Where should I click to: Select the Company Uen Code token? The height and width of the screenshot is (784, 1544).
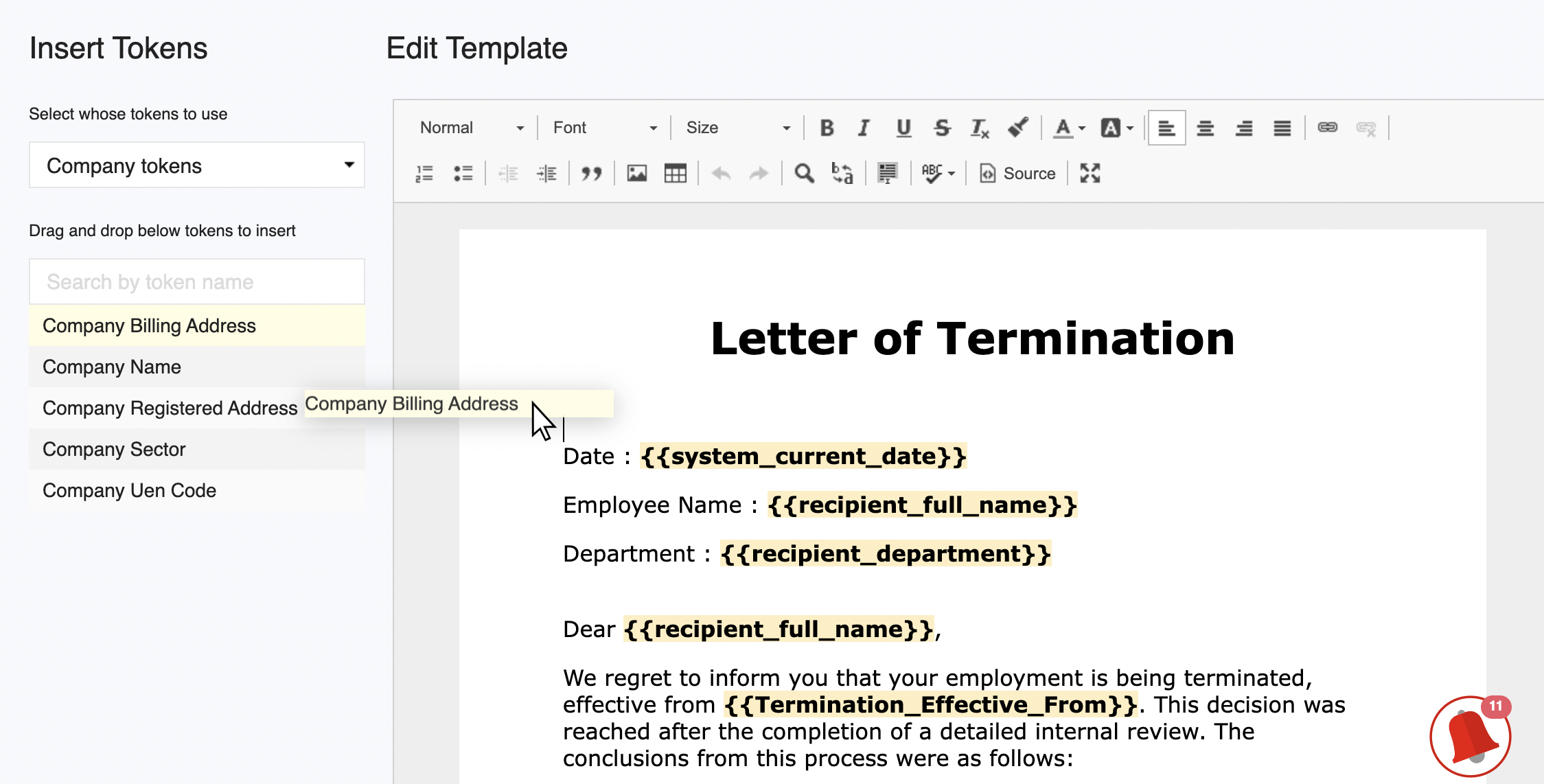(129, 491)
